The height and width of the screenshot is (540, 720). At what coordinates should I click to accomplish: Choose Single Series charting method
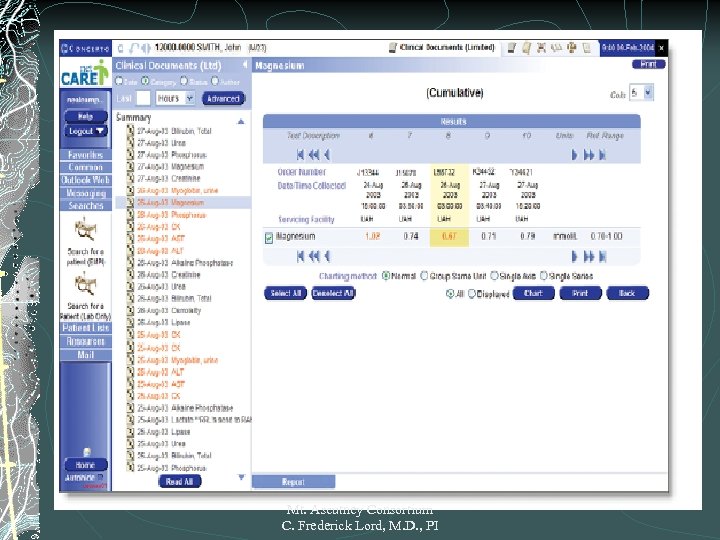click(x=544, y=276)
